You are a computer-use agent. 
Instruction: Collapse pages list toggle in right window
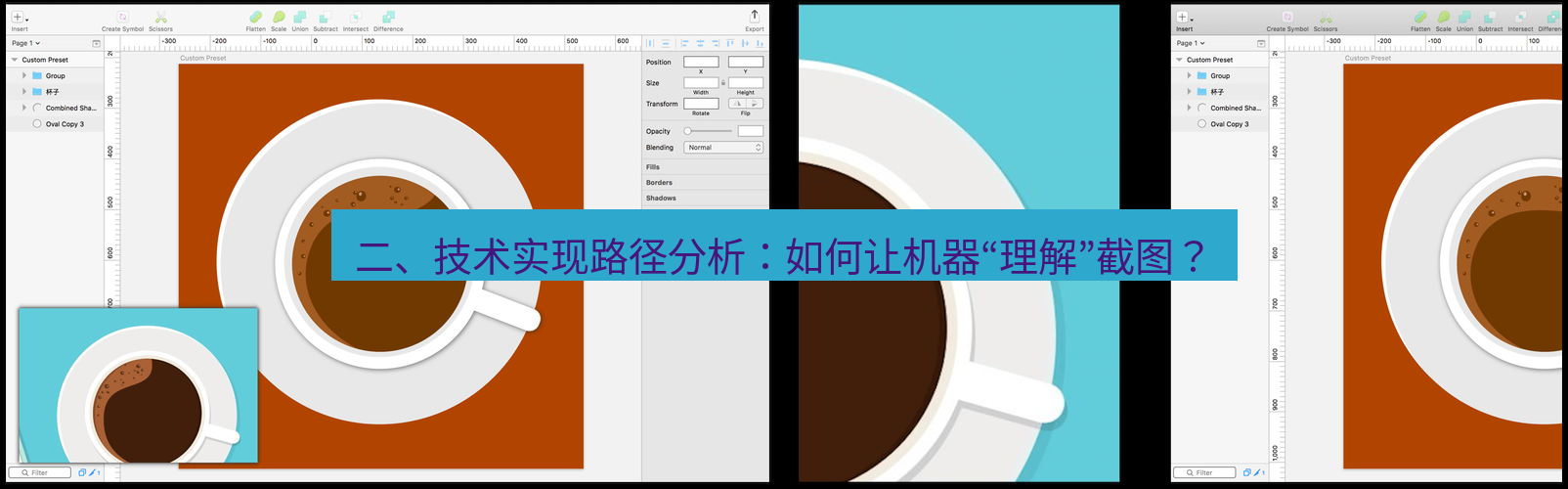click(1261, 43)
